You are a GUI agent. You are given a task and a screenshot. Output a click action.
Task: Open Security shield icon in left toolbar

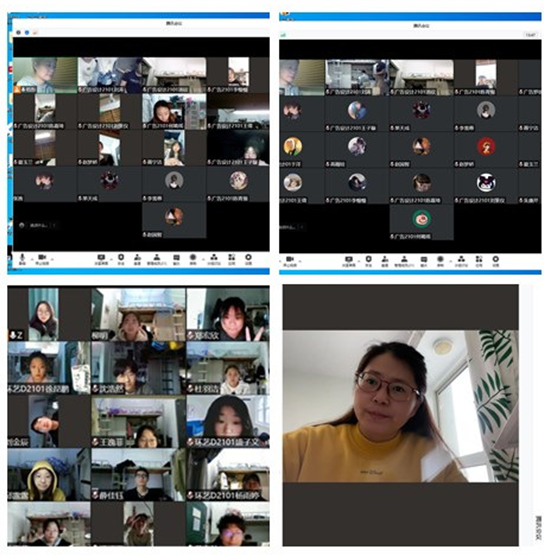[121, 259]
